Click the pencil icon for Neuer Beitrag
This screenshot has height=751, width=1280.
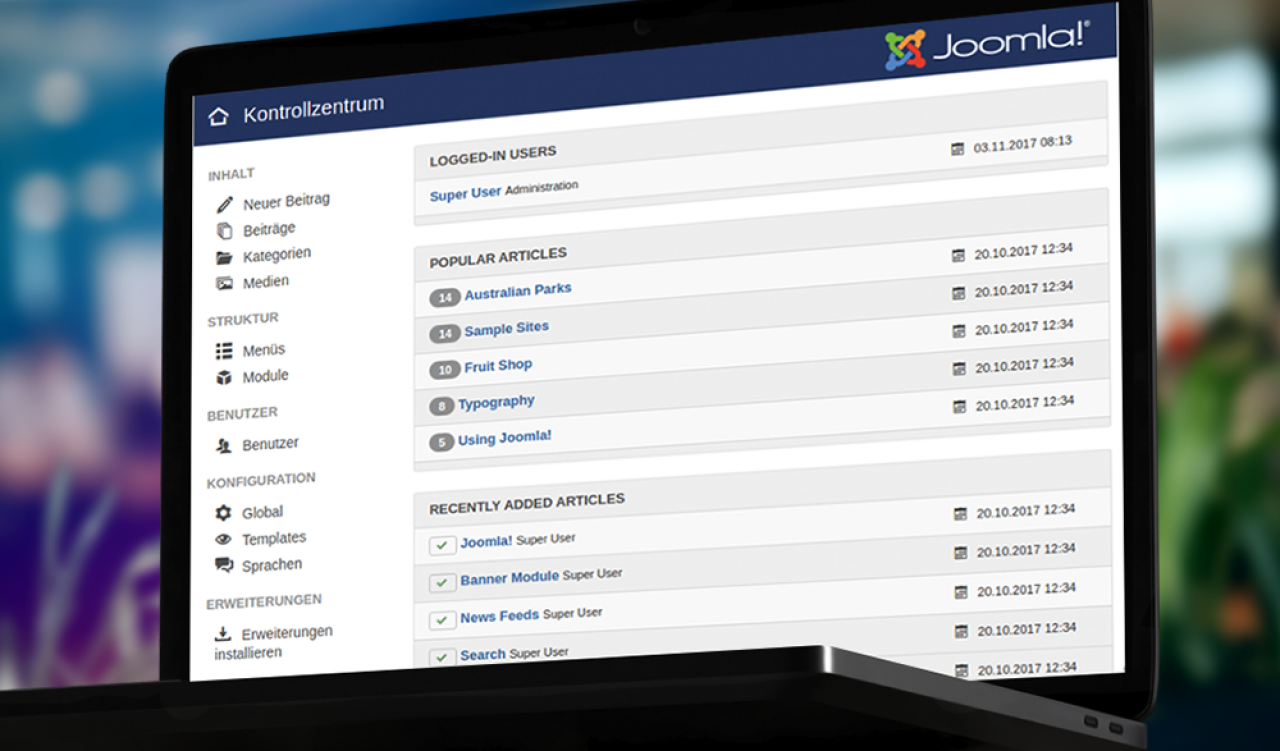point(225,205)
